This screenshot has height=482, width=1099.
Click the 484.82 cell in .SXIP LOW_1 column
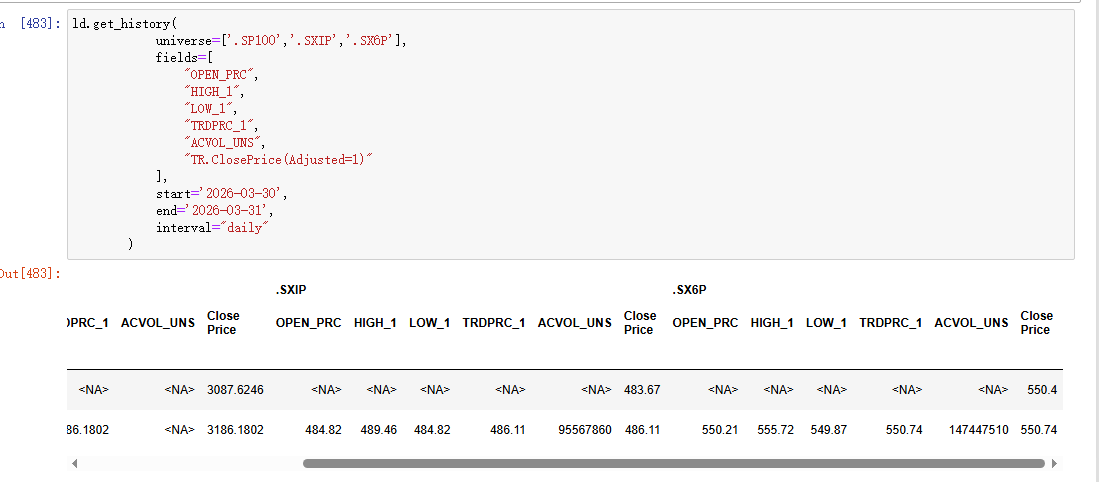tap(432, 430)
